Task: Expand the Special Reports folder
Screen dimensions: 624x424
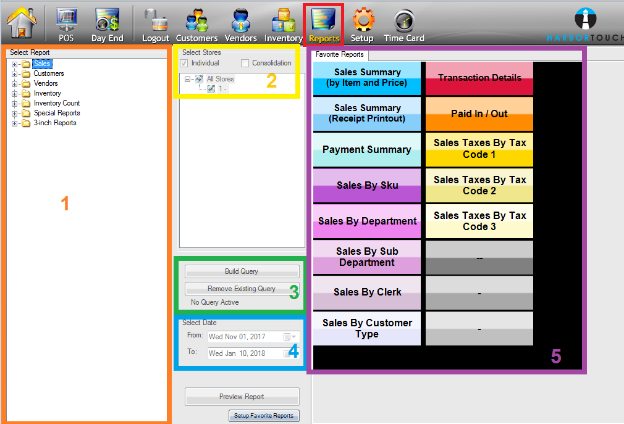Action: (14, 114)
